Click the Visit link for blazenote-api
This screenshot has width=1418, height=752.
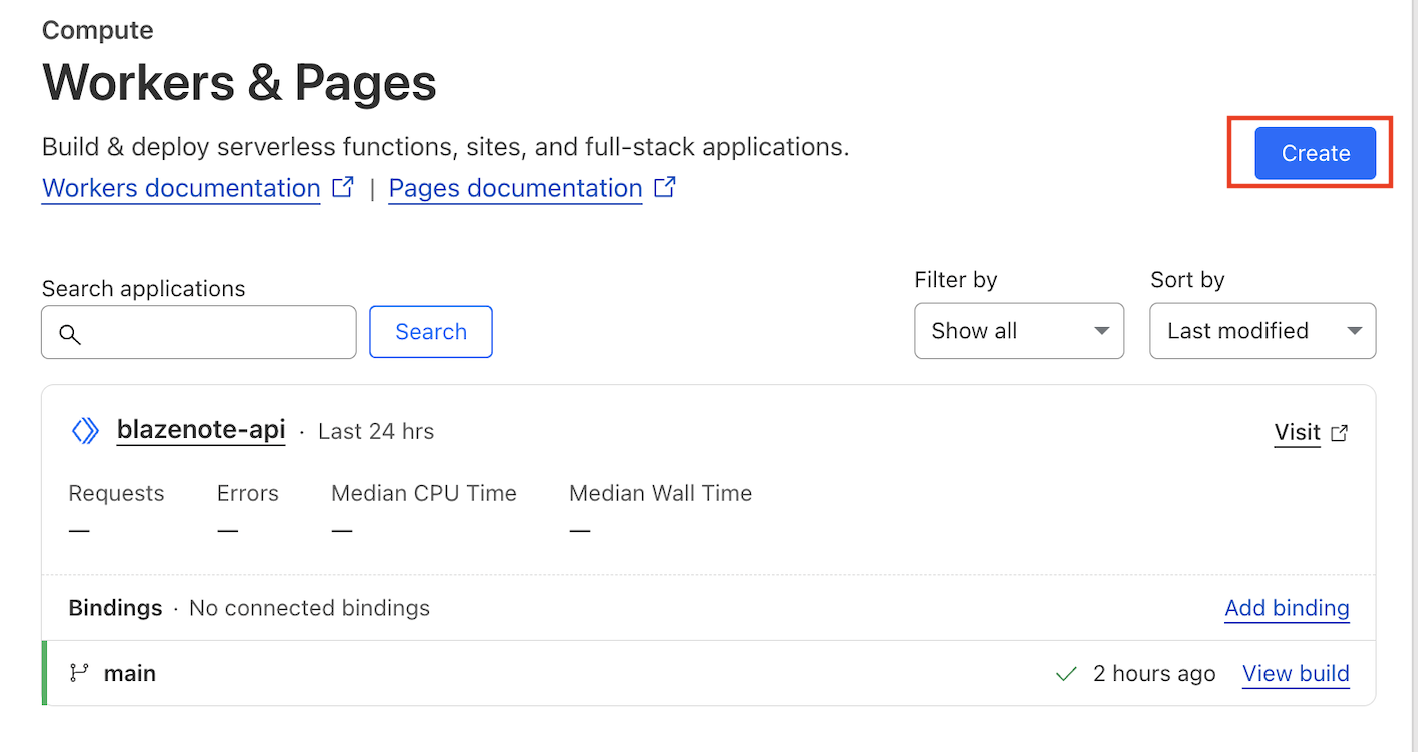click(1297, 432)
